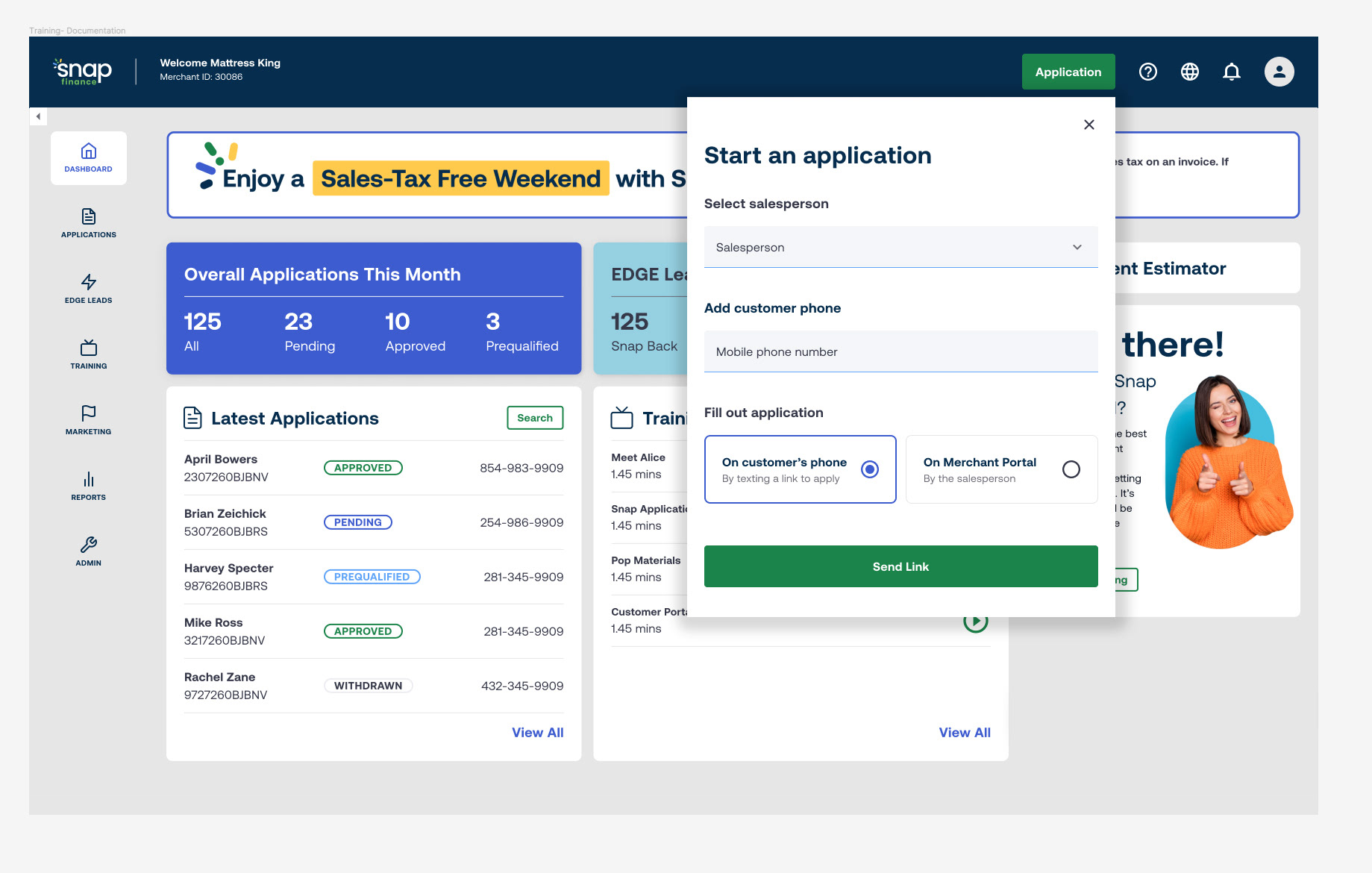
Task: Open Marketing in the sidebar
Action: [89, 420]
